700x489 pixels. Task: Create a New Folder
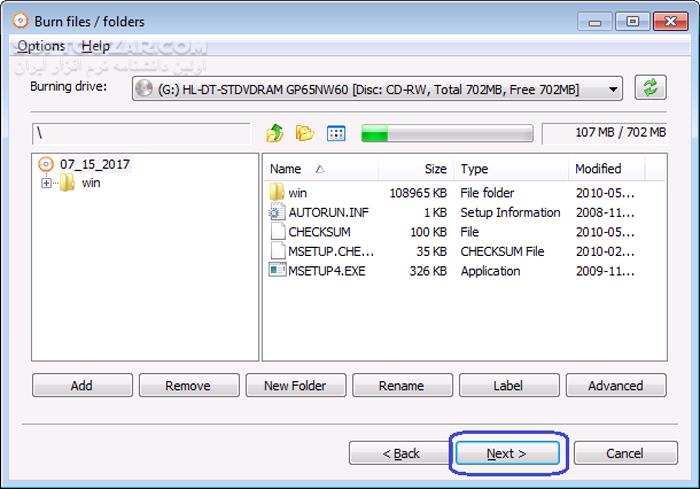296,385
